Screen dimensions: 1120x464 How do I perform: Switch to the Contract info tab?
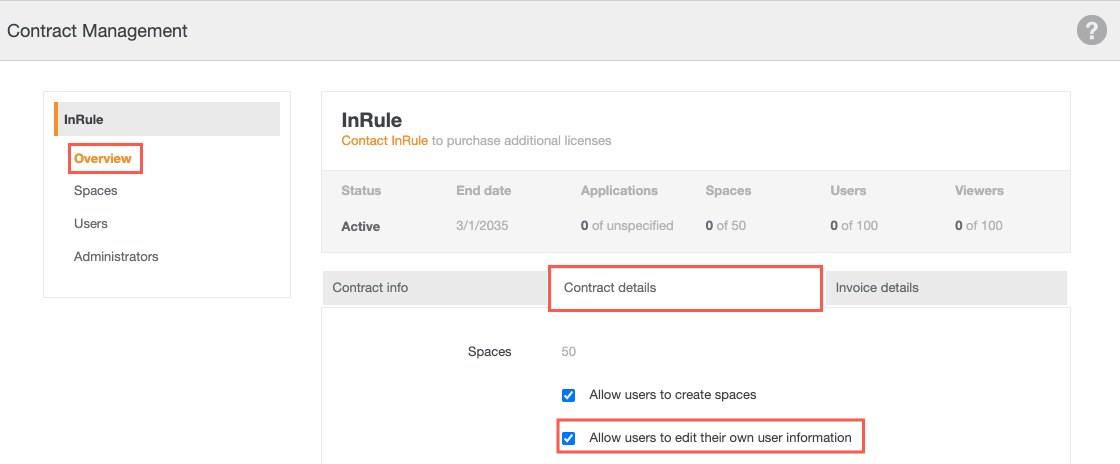coord(371,287)
